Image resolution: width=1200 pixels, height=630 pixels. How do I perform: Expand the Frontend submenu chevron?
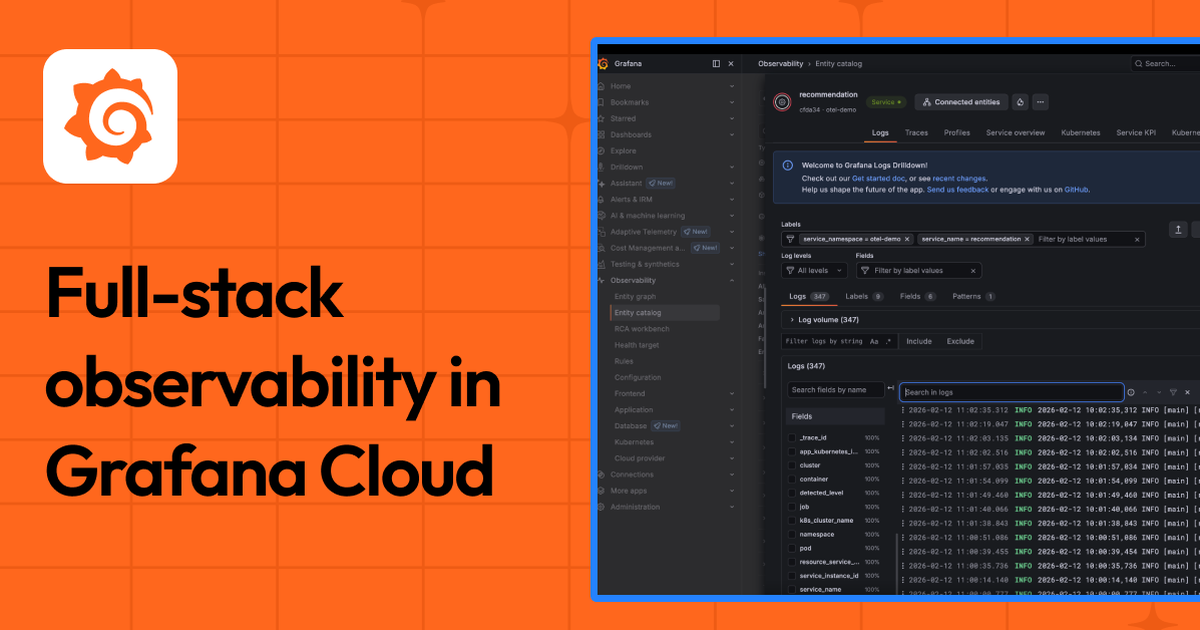[x=732, y=393]
